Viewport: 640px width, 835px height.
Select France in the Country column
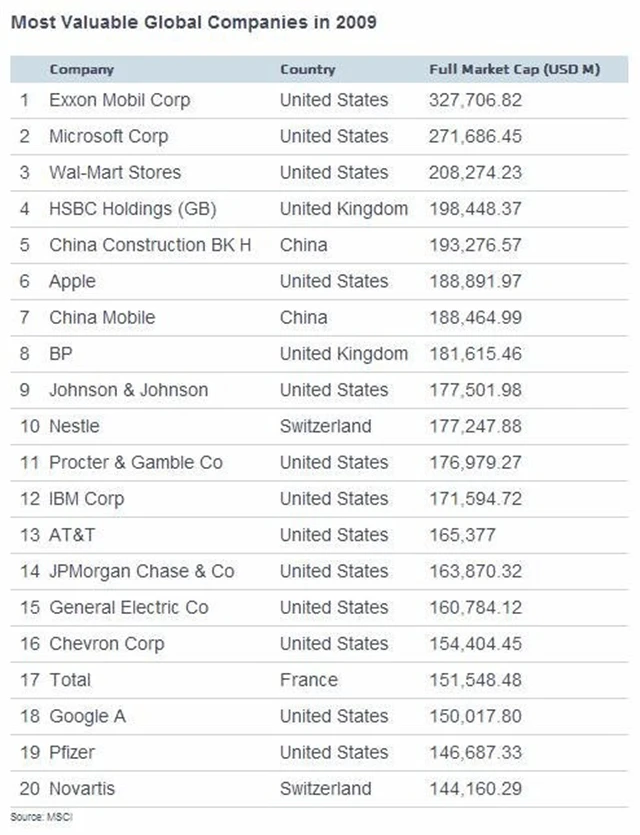[x=308, y=680]
